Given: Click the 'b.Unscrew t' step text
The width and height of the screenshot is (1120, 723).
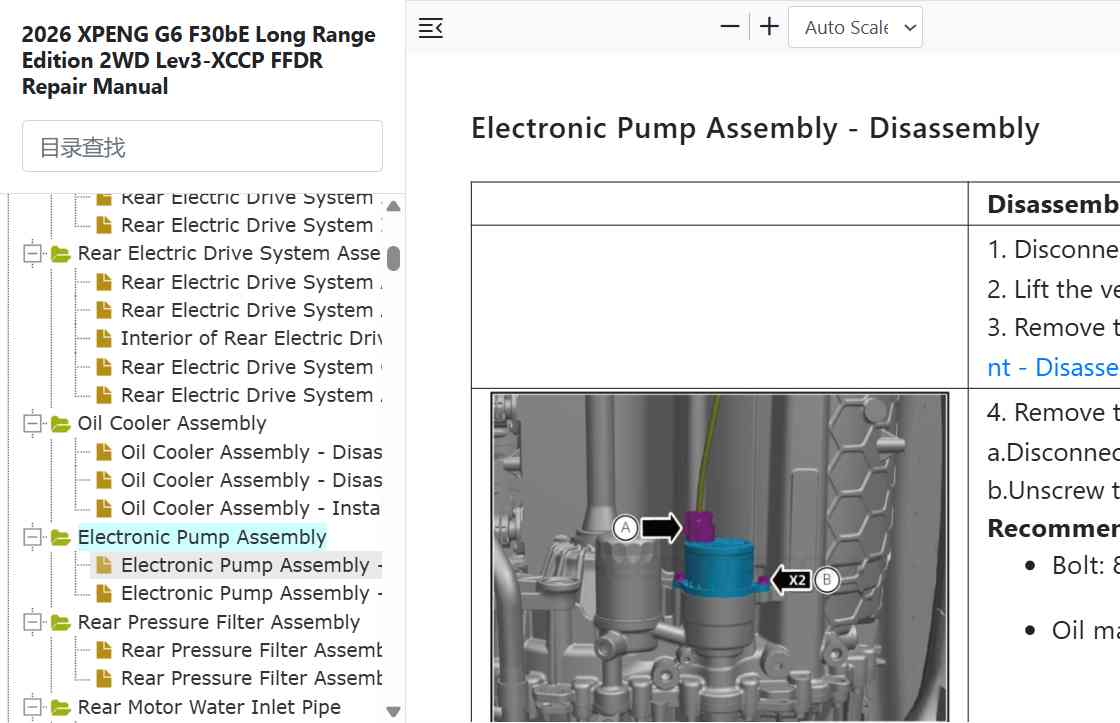Looking at the screenshot, I should (1053, 490).
